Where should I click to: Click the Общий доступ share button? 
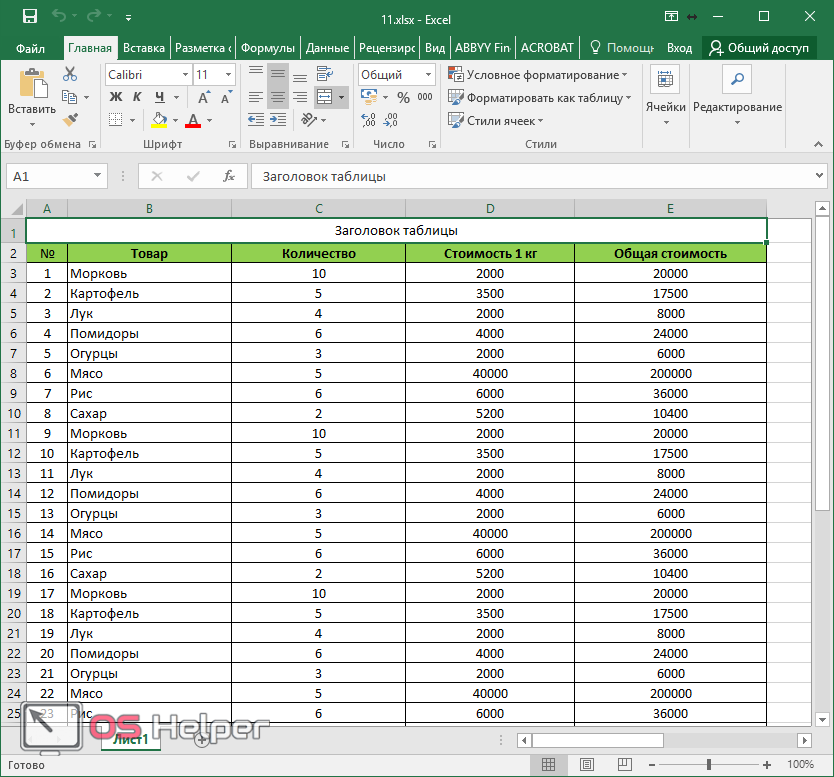pos(758,47)
